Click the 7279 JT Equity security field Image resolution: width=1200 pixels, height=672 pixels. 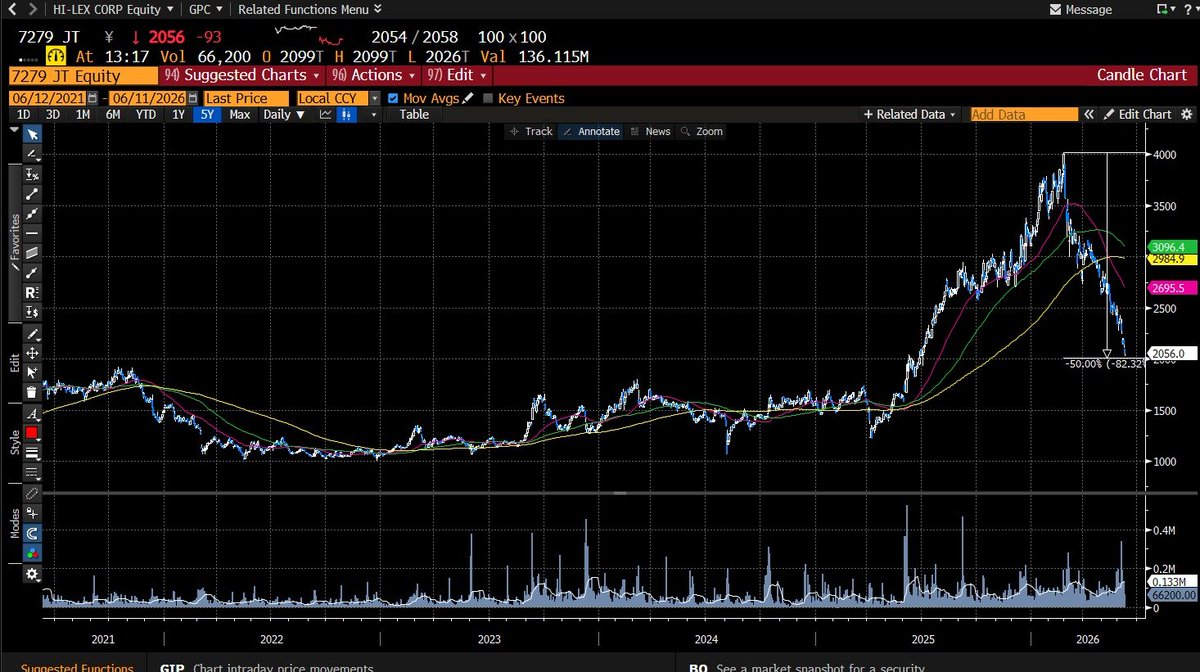82,75
